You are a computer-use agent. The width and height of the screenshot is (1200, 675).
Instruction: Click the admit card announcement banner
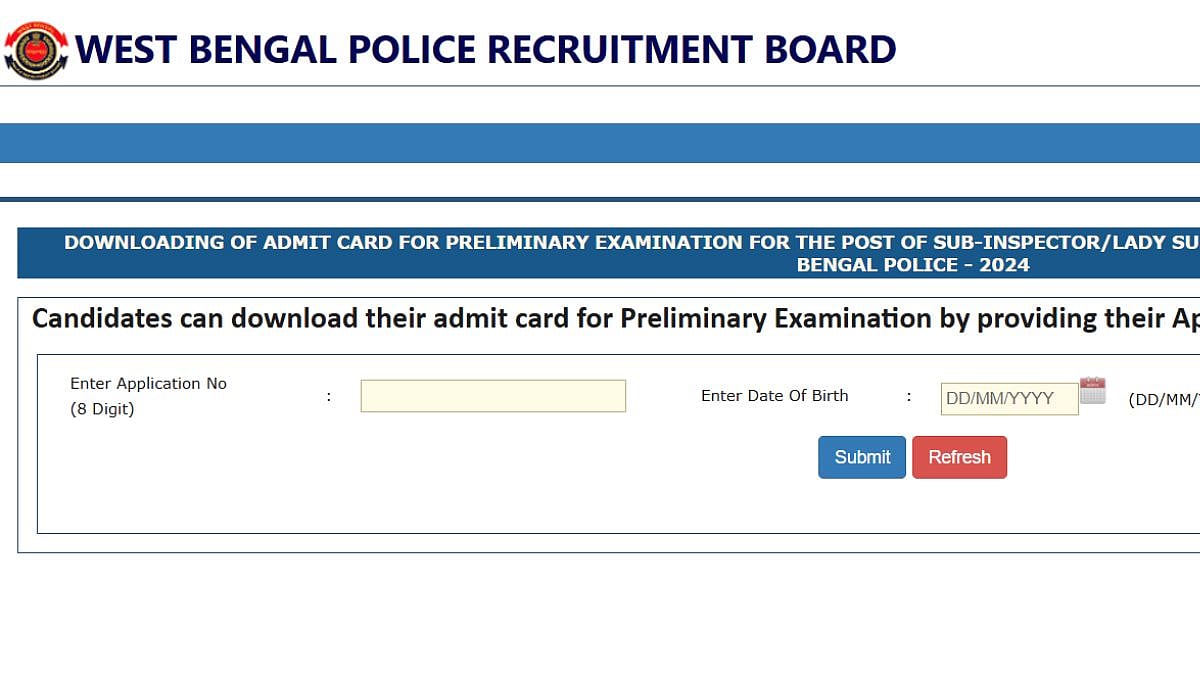click(600, 253)
